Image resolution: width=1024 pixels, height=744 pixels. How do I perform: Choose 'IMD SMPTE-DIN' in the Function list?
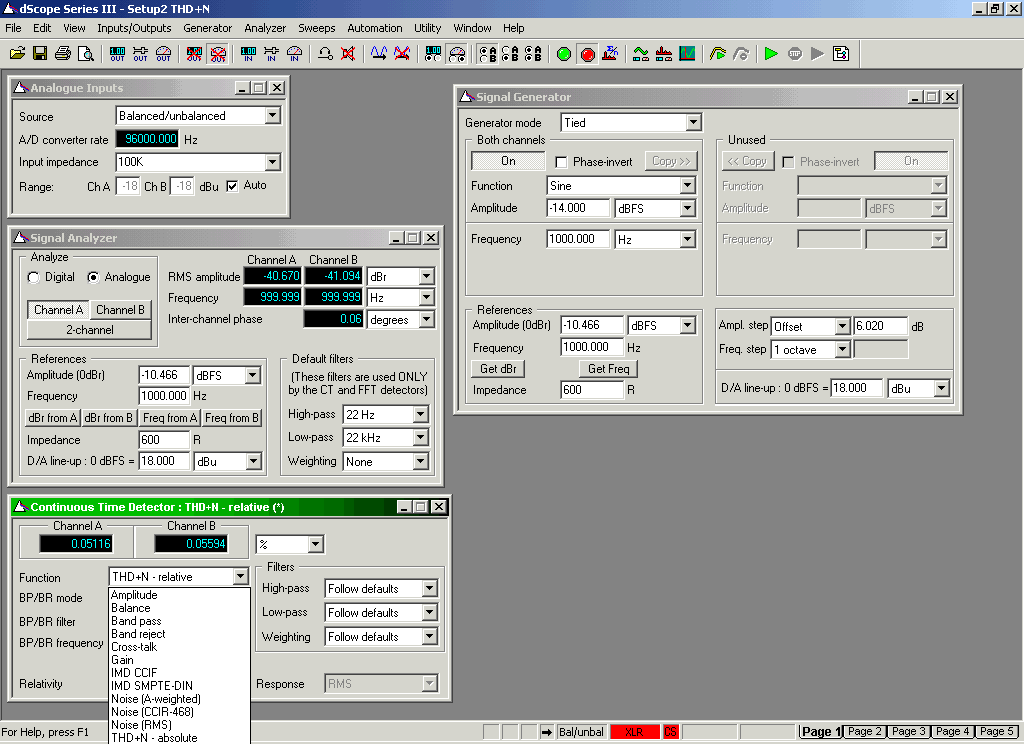tap(179, 686)
